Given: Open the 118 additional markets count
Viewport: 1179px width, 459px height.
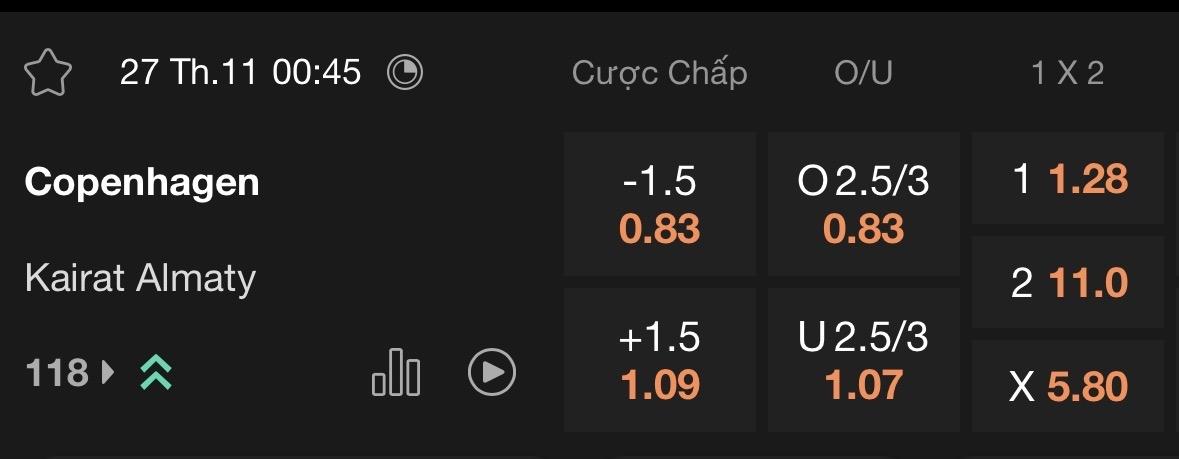Looking at the screenshot, I should click(x=56, y=373).
